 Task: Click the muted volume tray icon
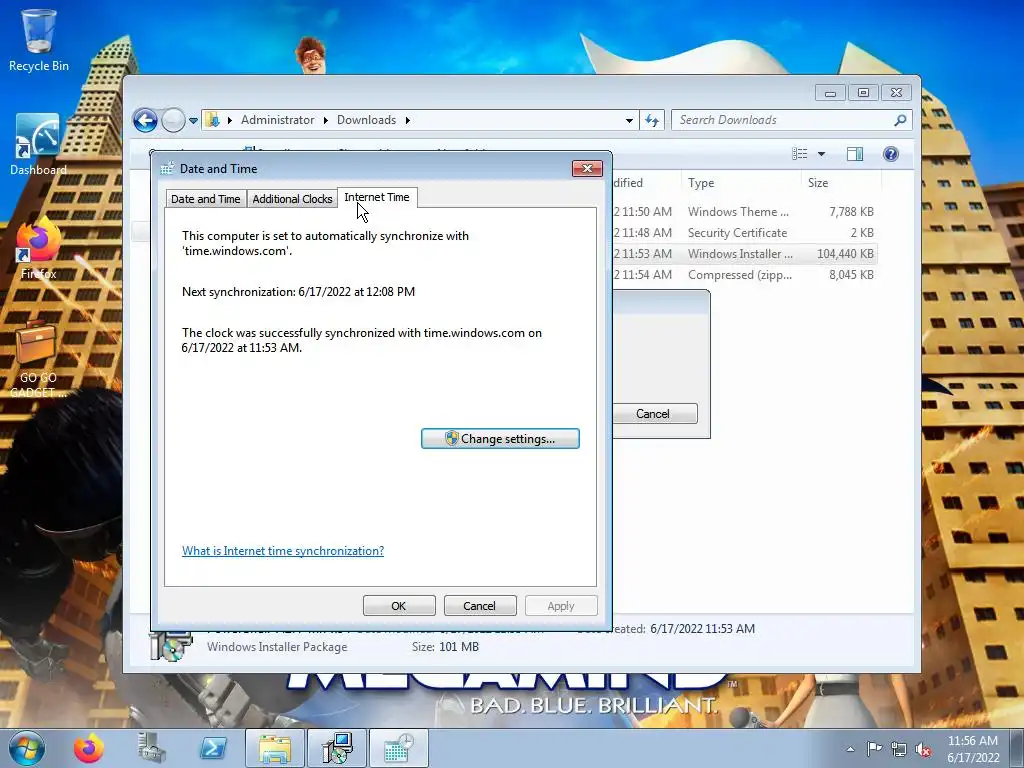click(923, 749)
